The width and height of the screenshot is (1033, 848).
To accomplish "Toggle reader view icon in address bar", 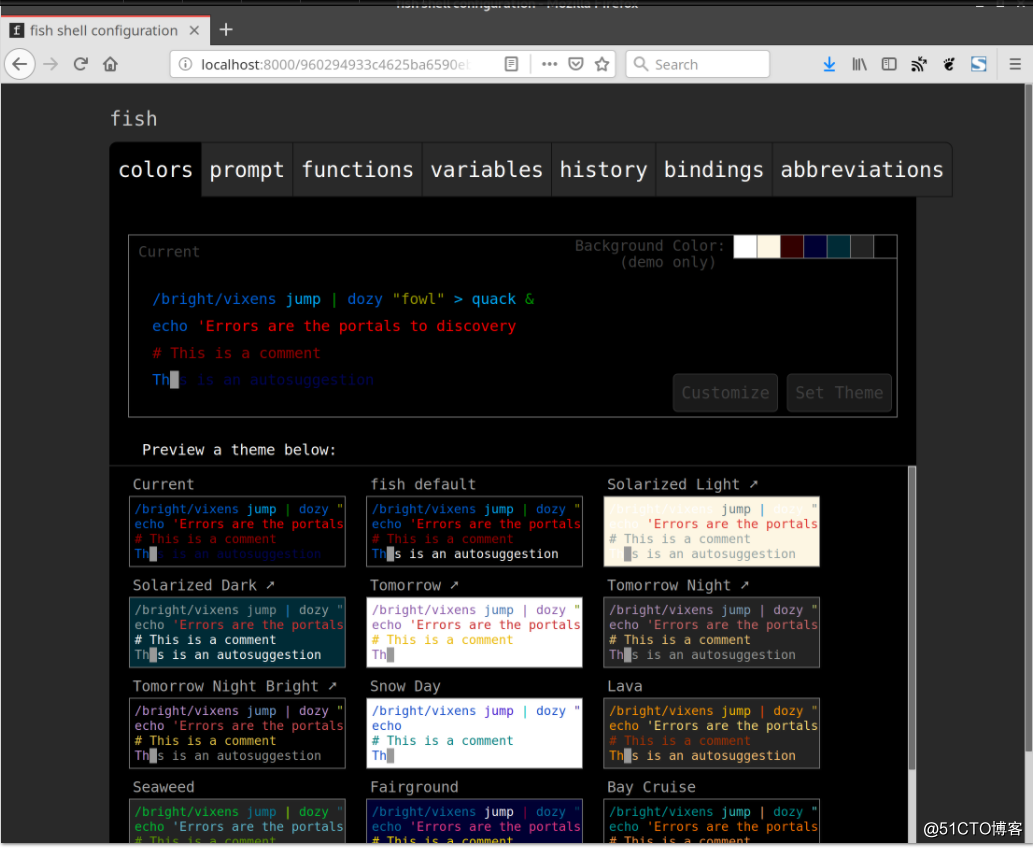I will pos(511,64).
